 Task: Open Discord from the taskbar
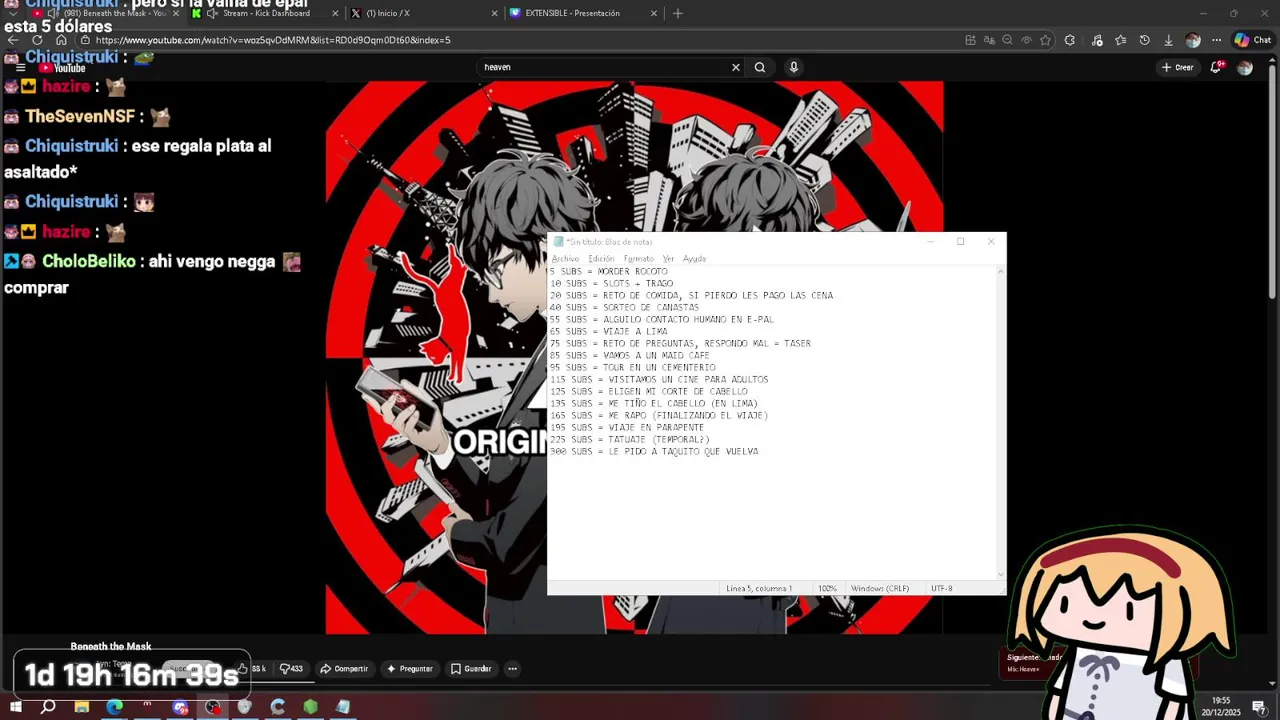pyautogui.click(x=180, y=707)
